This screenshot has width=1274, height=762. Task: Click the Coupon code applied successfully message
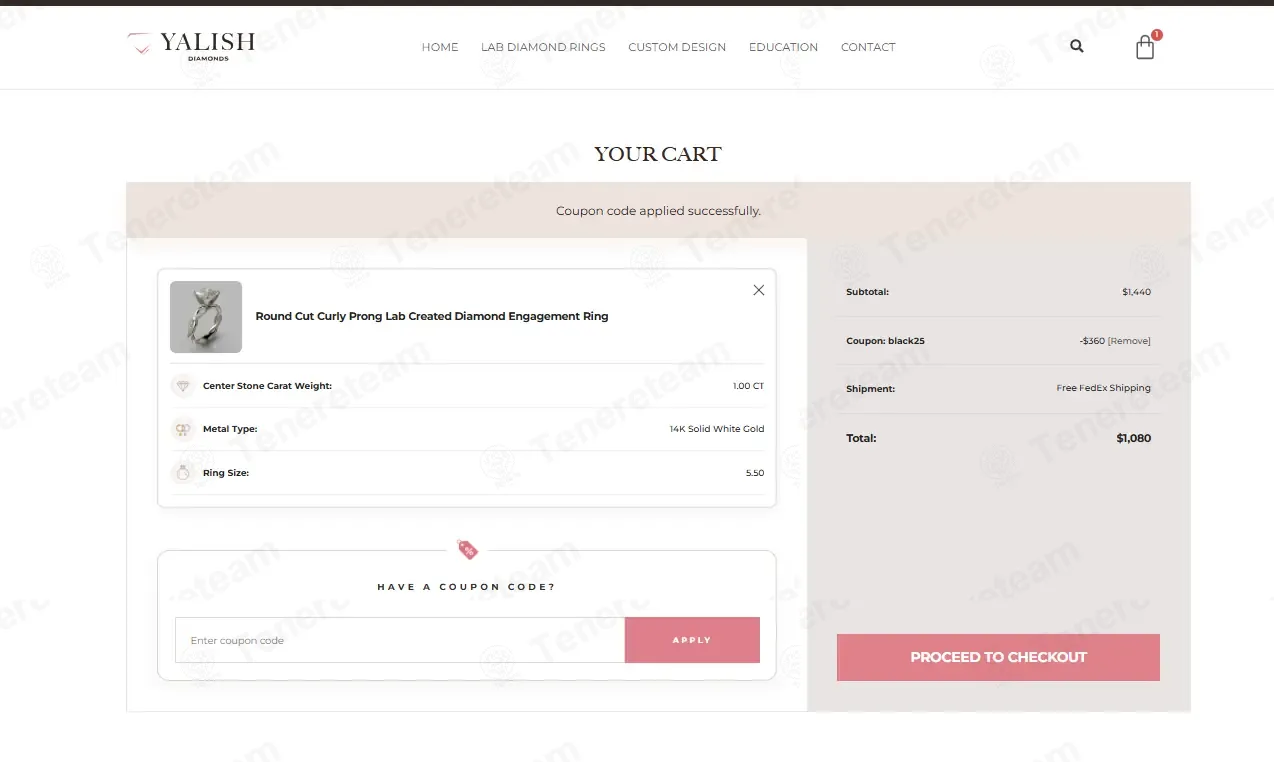658,211
